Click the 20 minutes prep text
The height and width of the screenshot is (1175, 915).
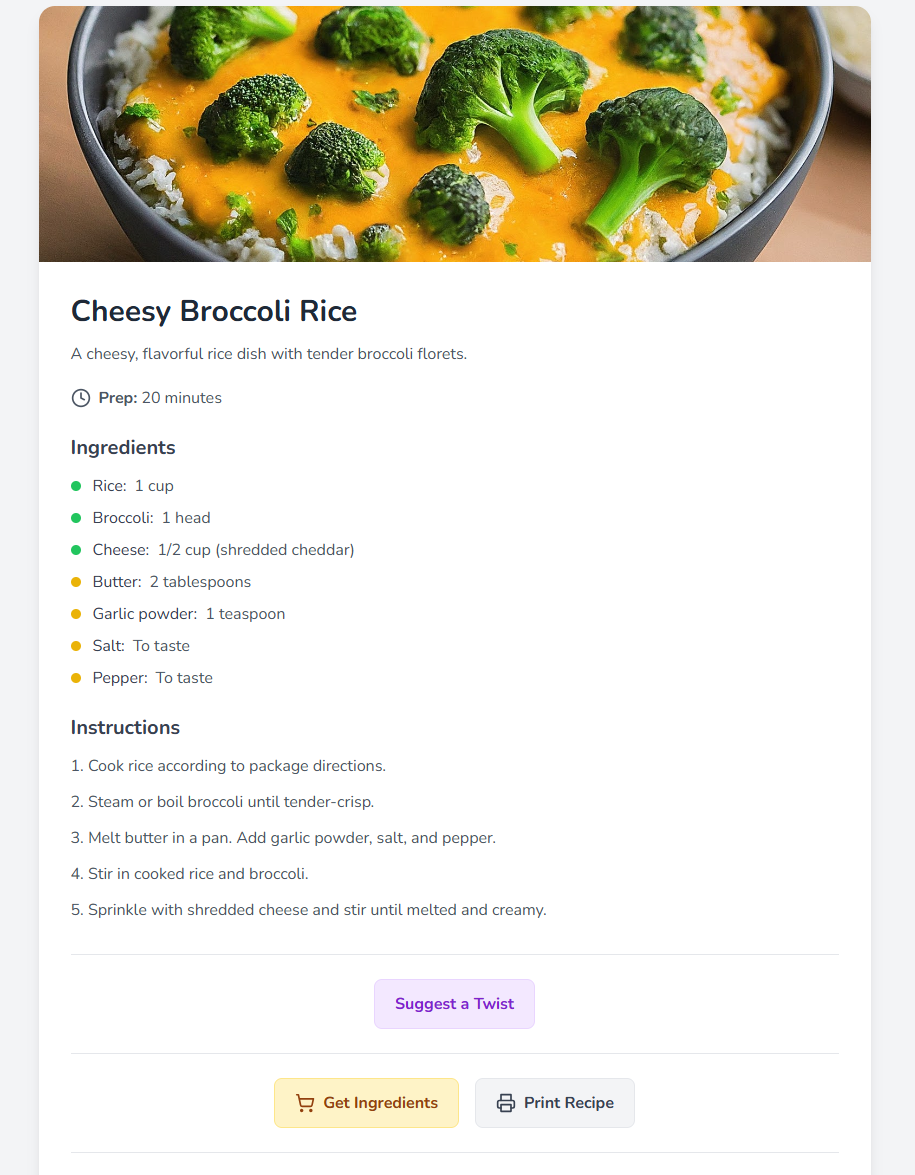click(181, 398)
